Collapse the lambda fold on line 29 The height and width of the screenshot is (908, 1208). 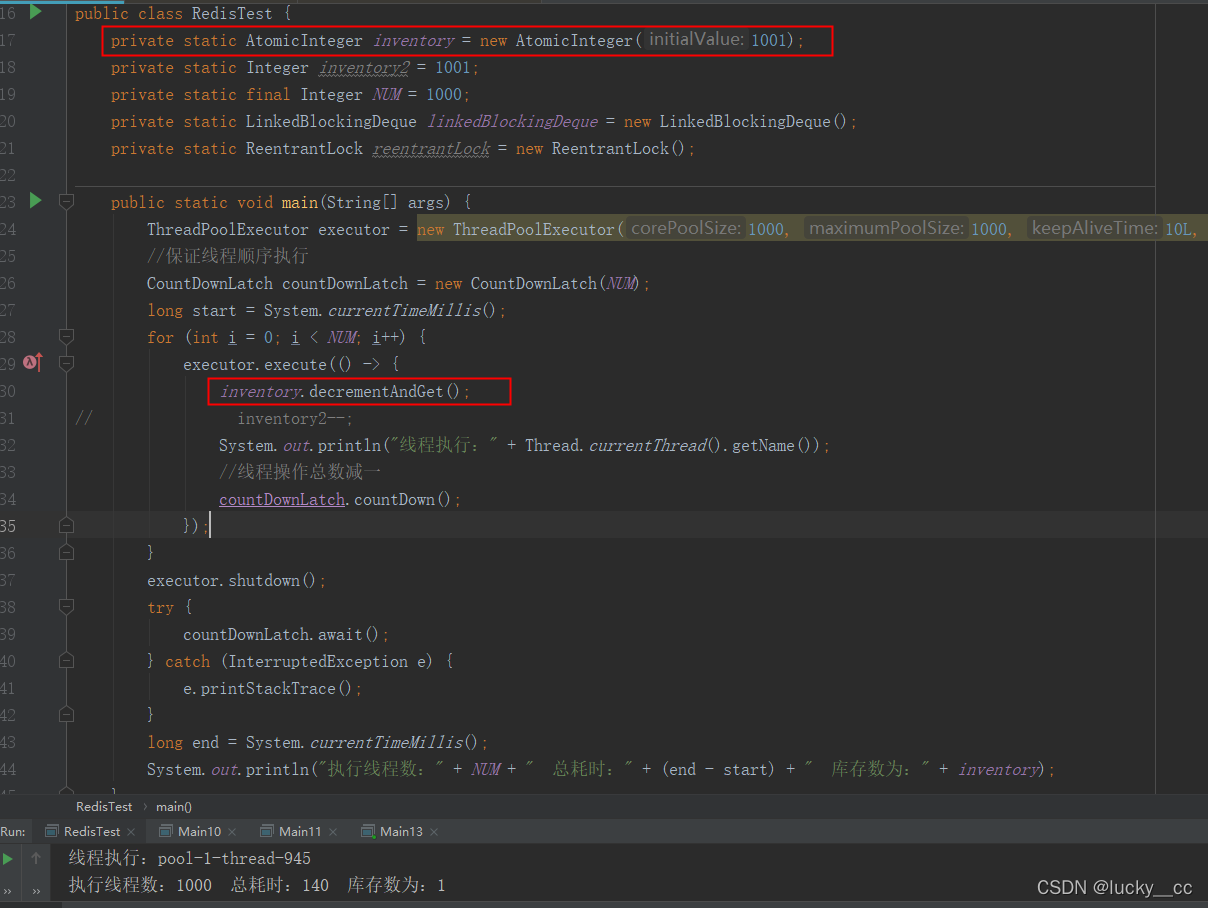(66, 364)
